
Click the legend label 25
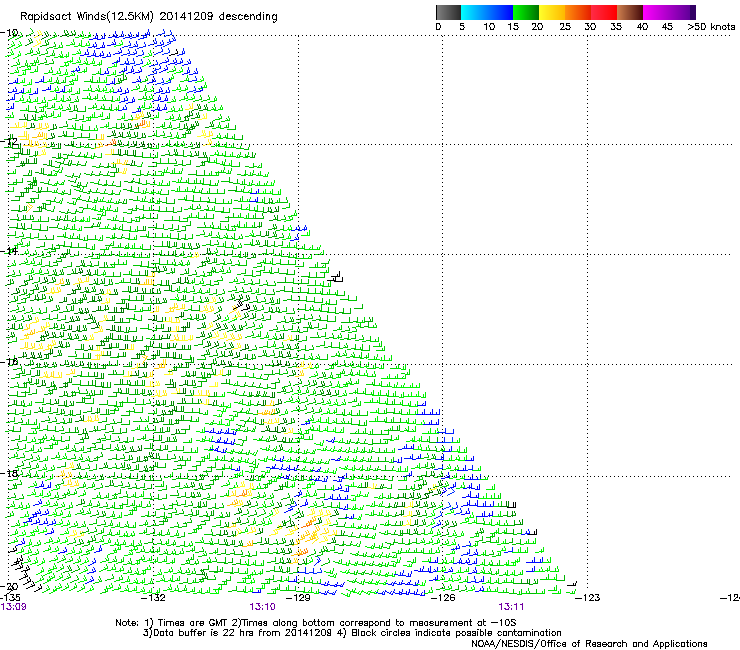pos(565,27)
